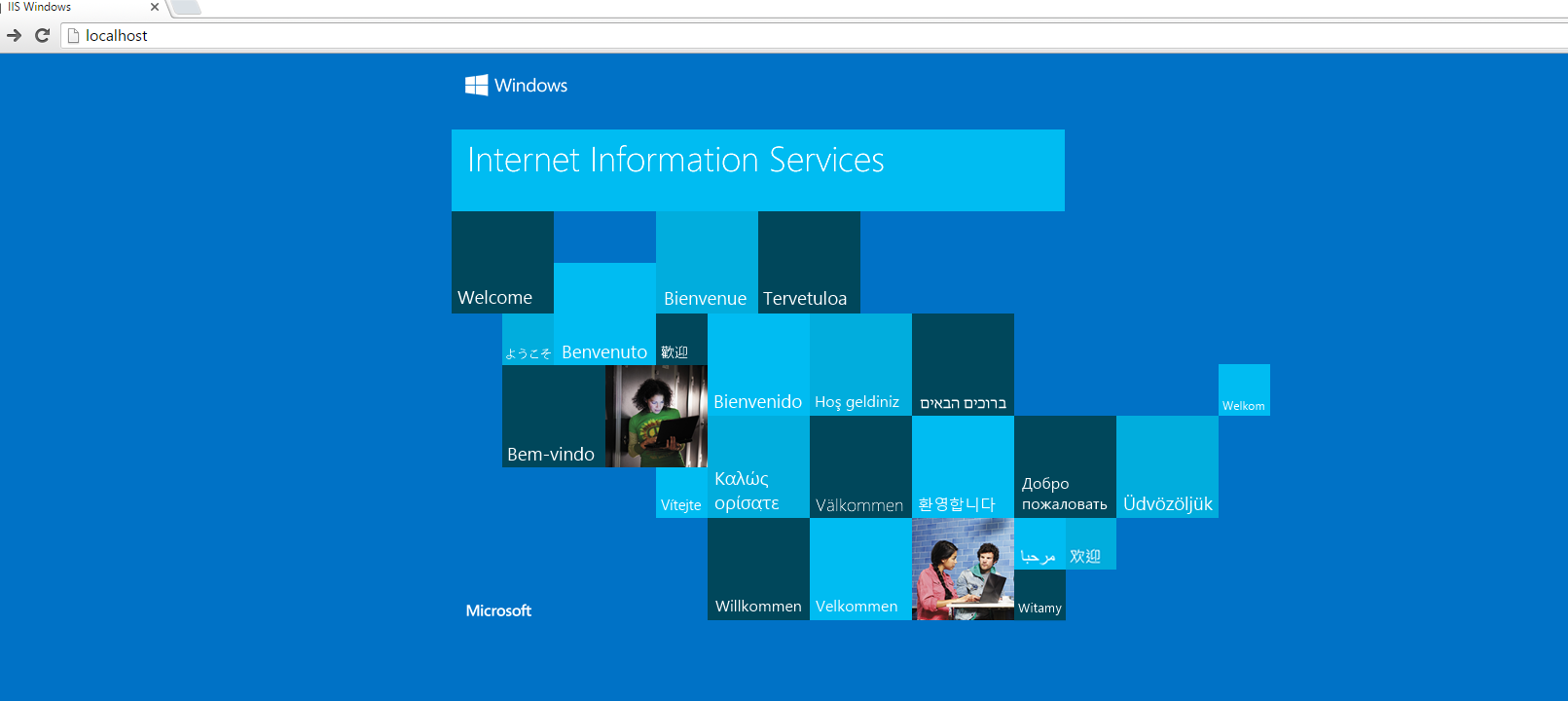Click the Willkommen tile
The height and width of the screenshot is (701, 1568).
tap(758, 569)
